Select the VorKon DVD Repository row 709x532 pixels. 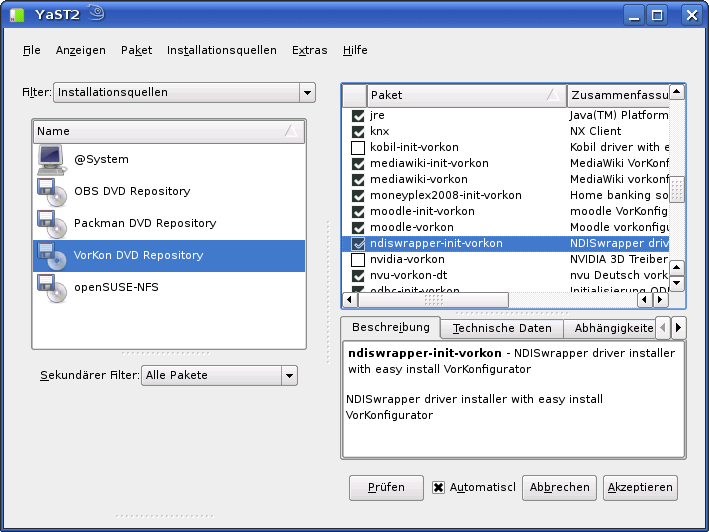(169, 256)
